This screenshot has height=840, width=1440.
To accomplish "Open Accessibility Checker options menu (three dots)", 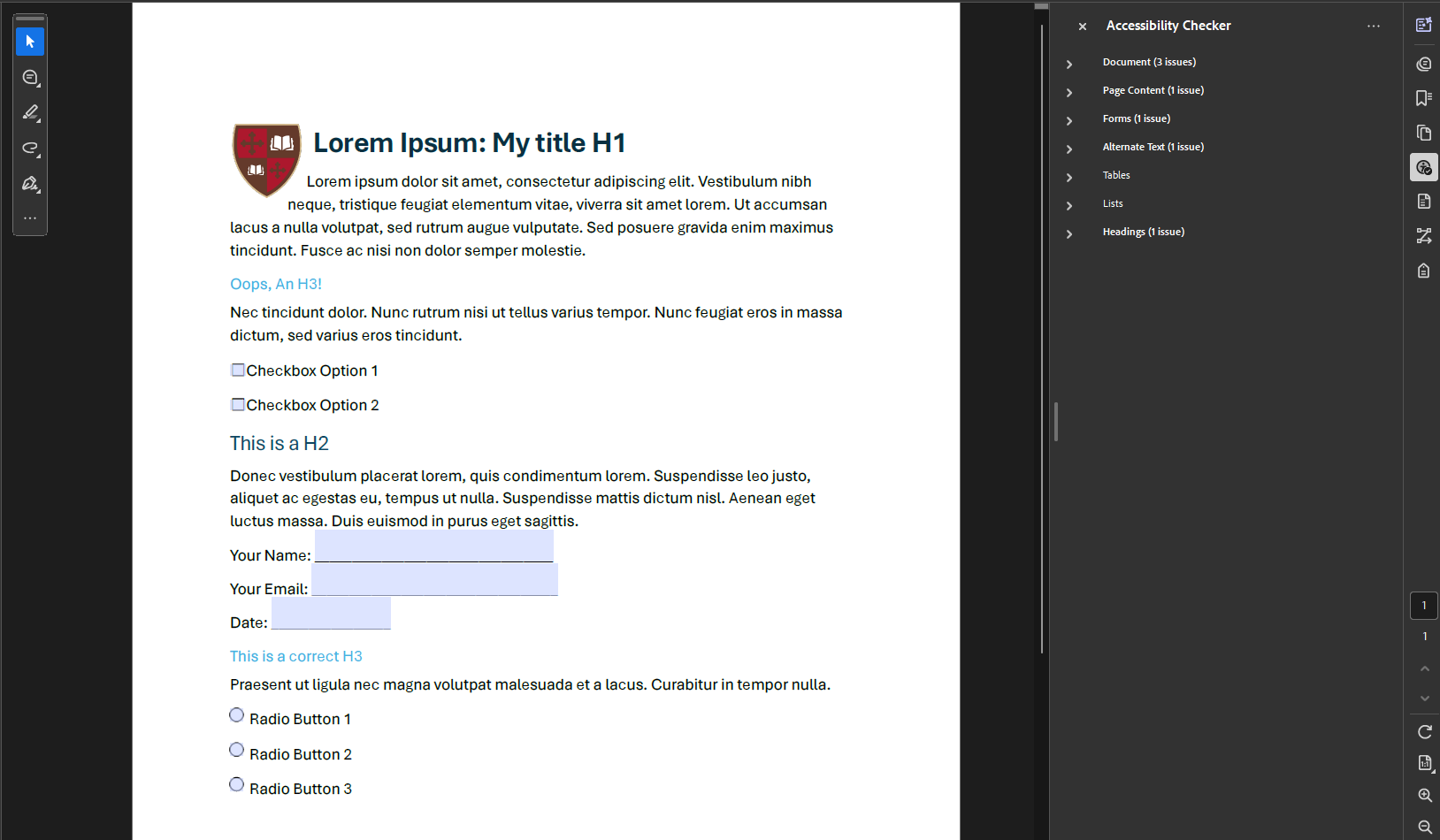I will click(1373, 26).
